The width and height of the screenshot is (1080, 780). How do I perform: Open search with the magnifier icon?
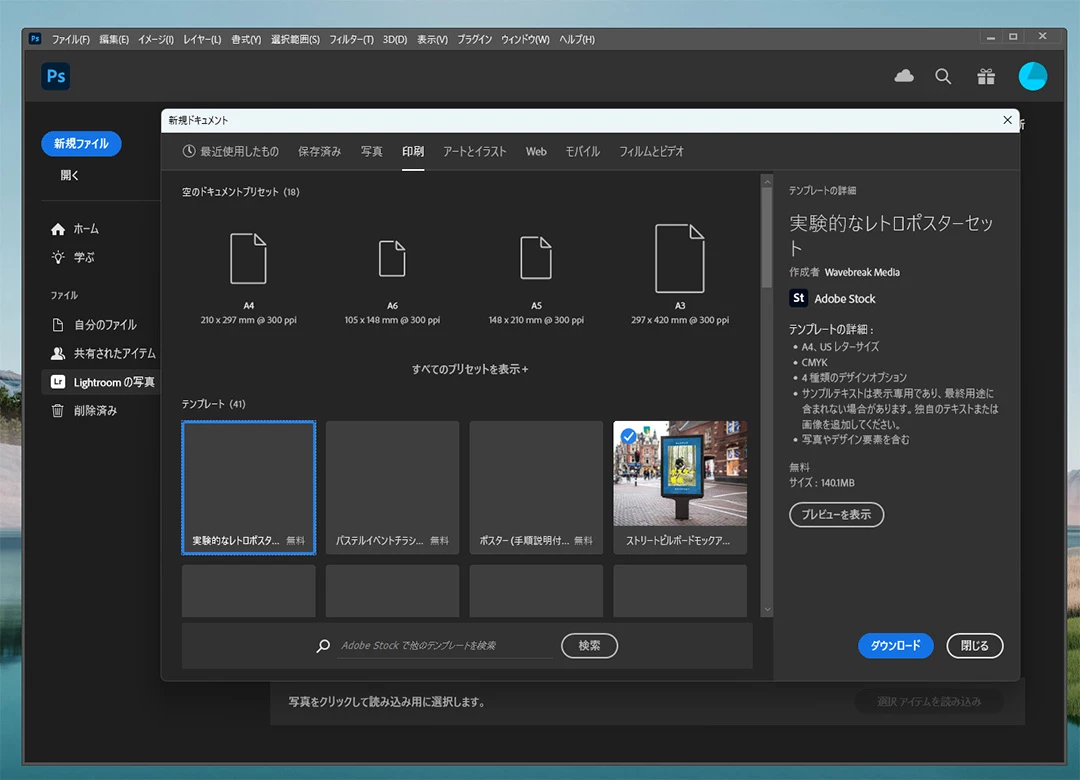(943, 76)
